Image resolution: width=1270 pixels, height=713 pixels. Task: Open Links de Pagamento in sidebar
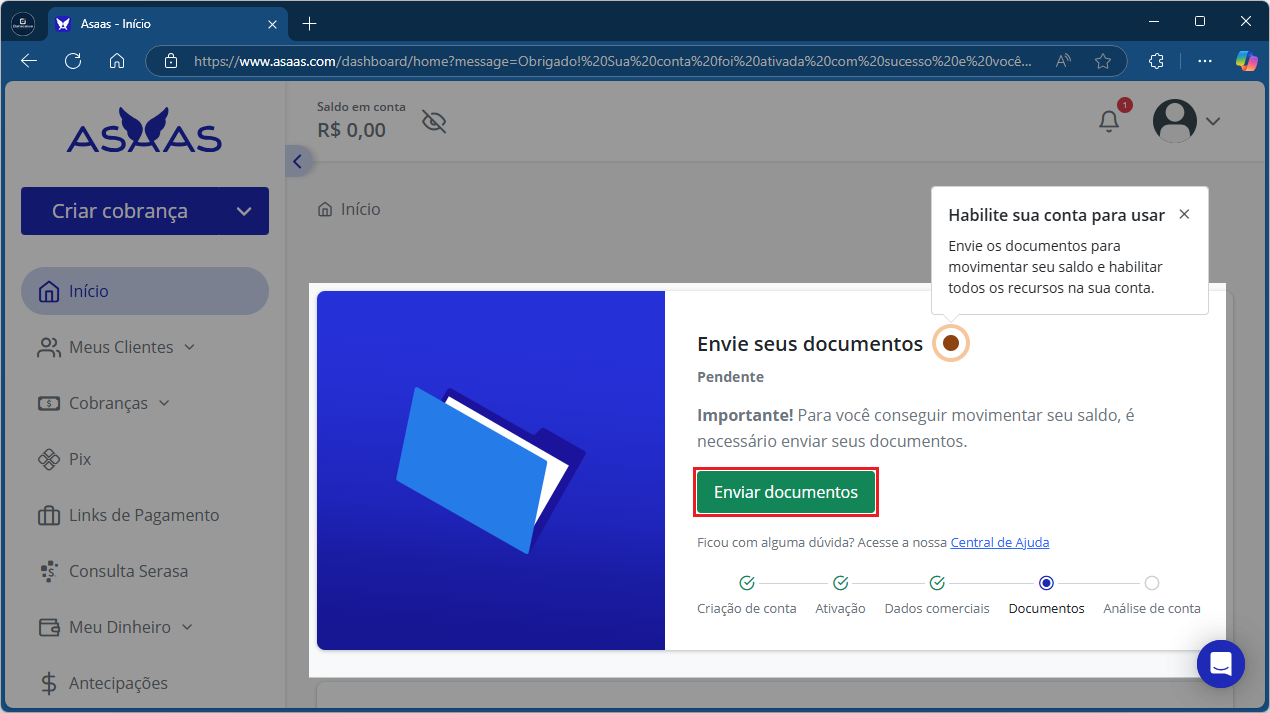(x=143, y=515)
